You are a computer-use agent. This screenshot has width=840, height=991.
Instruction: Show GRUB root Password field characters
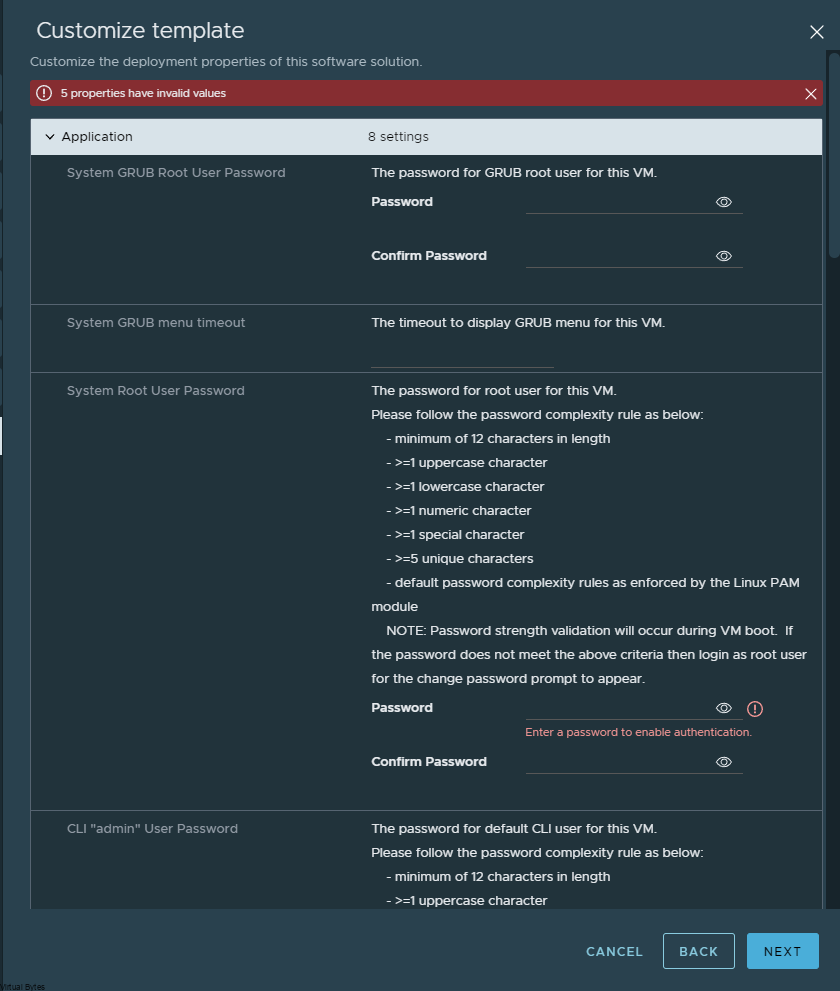(724, 202)
